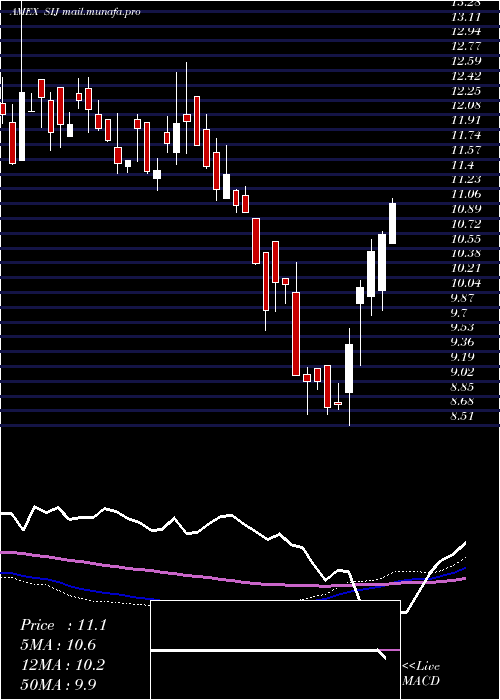
Task: Click the 11.91 price axis label
Action: coord(466,121)
